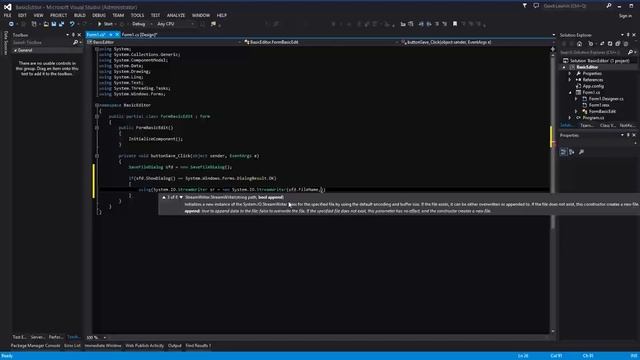This screenshot has width=640, height=360.
Task: Expand the Program.cs node
Action: pyautogui.click(x=570, y=118)
